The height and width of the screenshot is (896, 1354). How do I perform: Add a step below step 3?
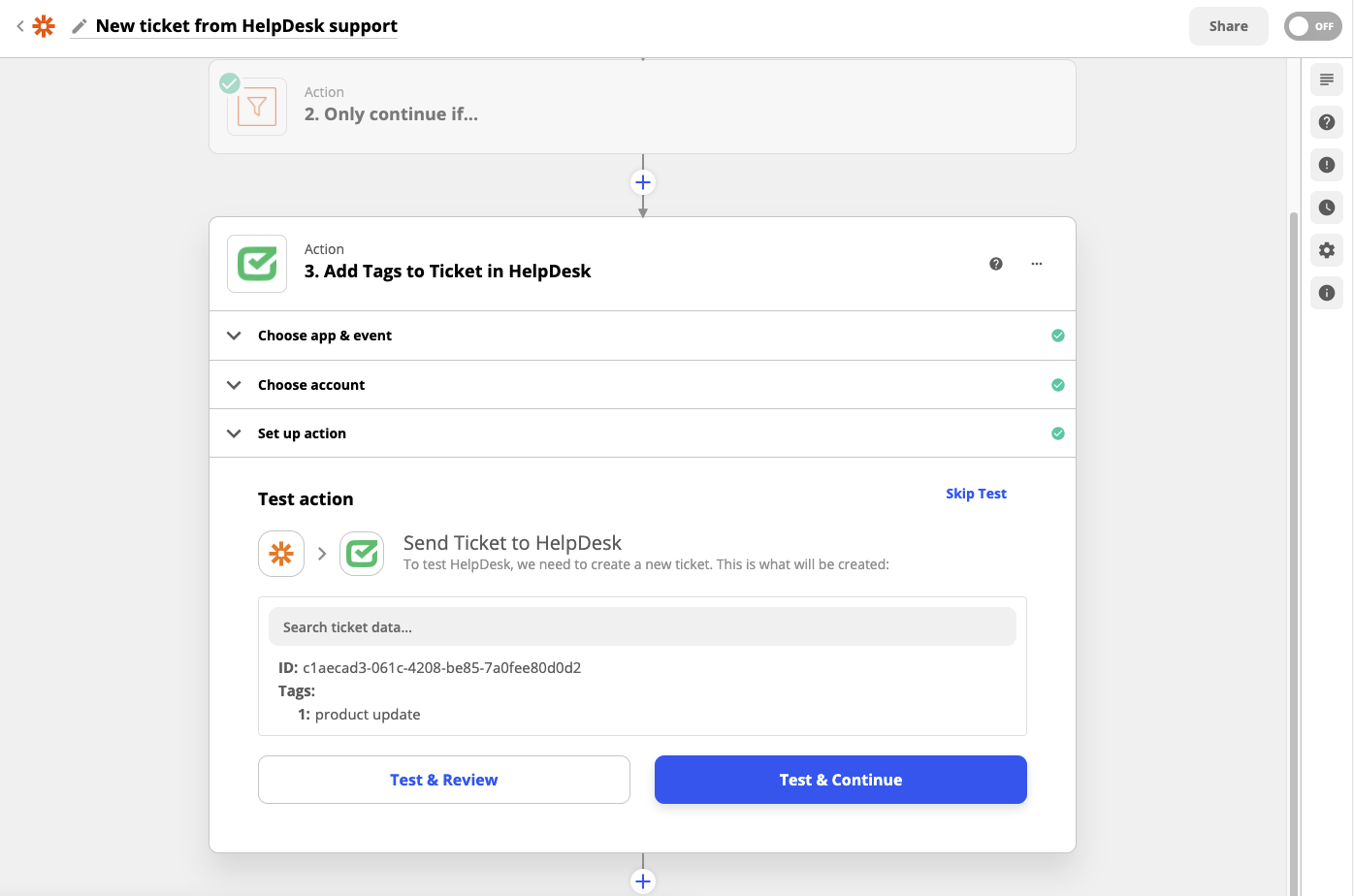click(643, 881)
